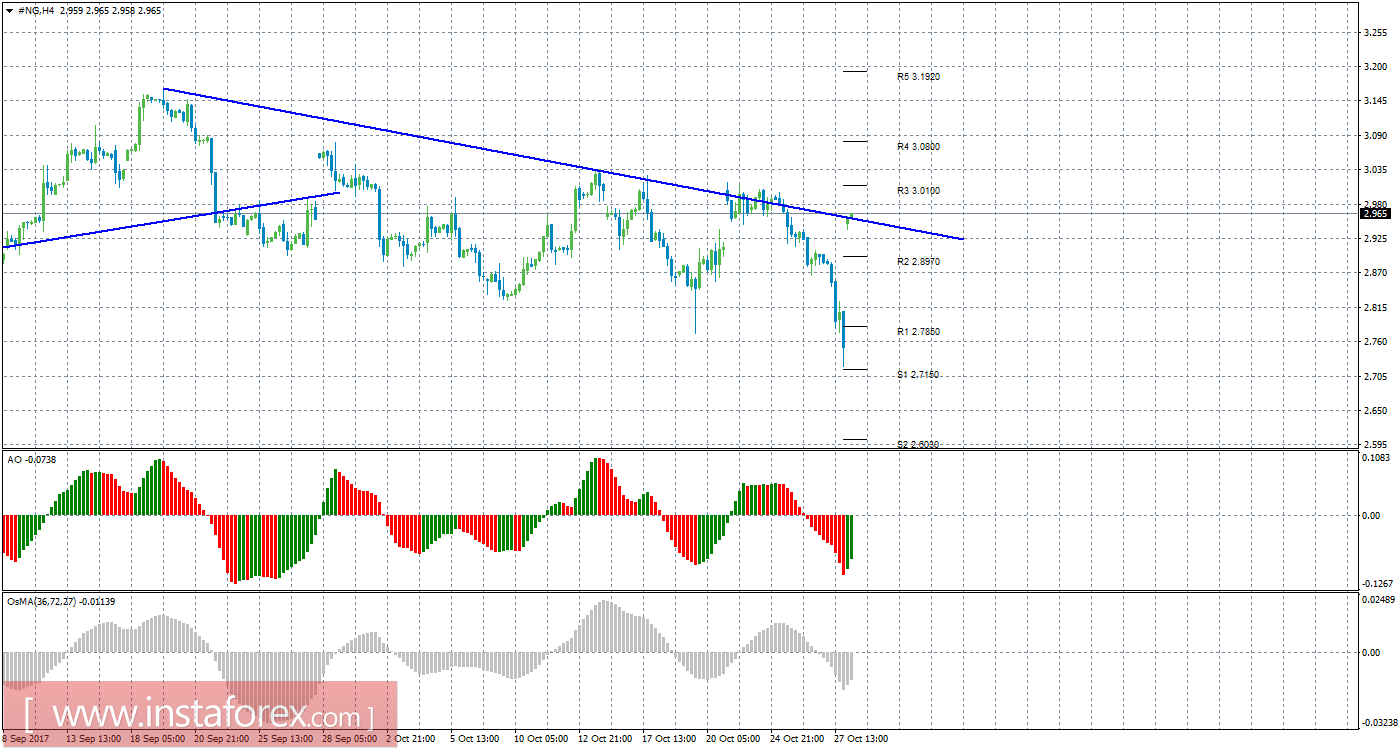Open the chart menu arrow beside #NG,H4

(9, 10)
